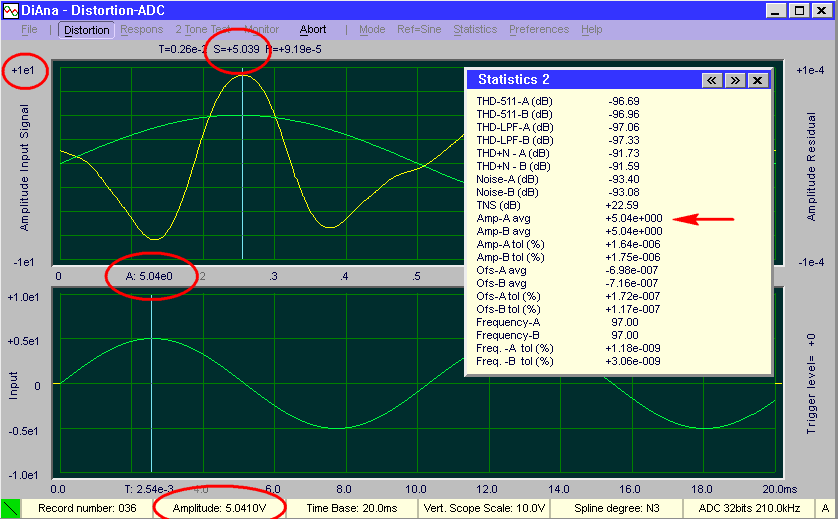The image size is (838, 519).
Task: Click the Time Base: 20.0ms status field
Action: pyautogui.click(x=352, y=508)
